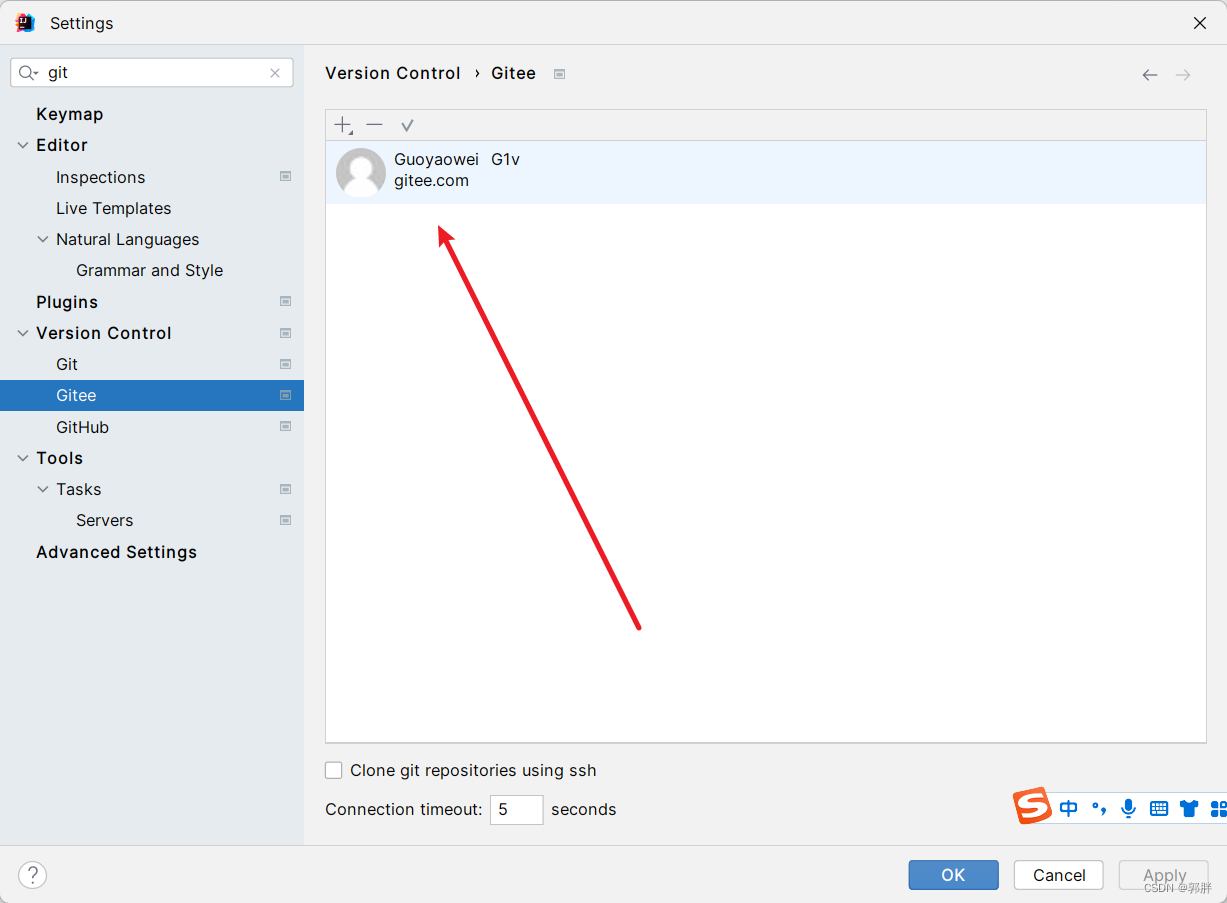Viewport: 1227px width, 903px height.
Task: Open the help question mark
Action: 32,875
